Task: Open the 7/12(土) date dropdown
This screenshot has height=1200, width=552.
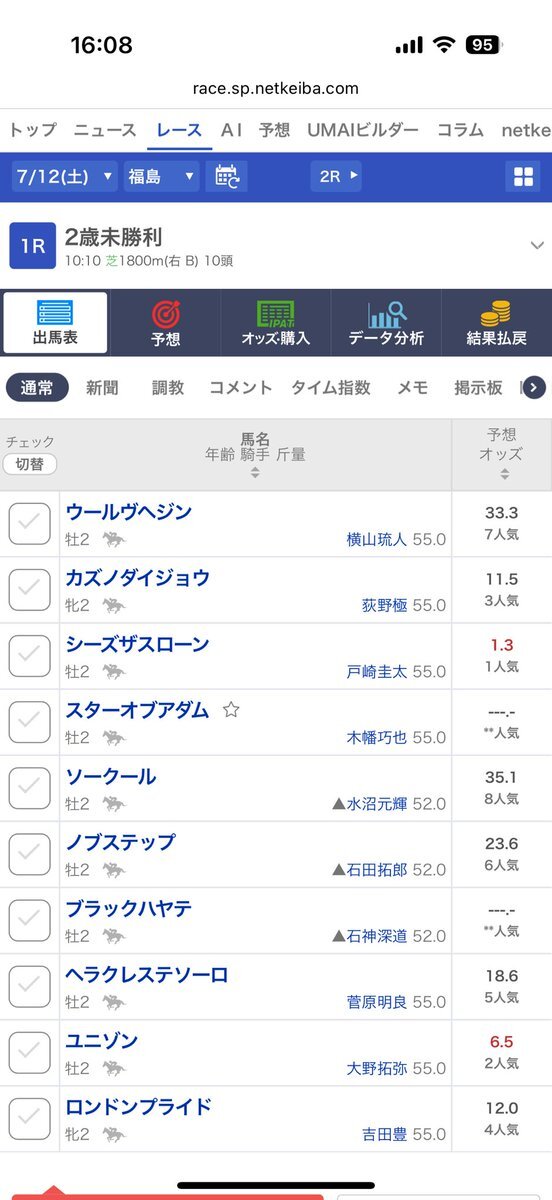Action: pos(65,177)
